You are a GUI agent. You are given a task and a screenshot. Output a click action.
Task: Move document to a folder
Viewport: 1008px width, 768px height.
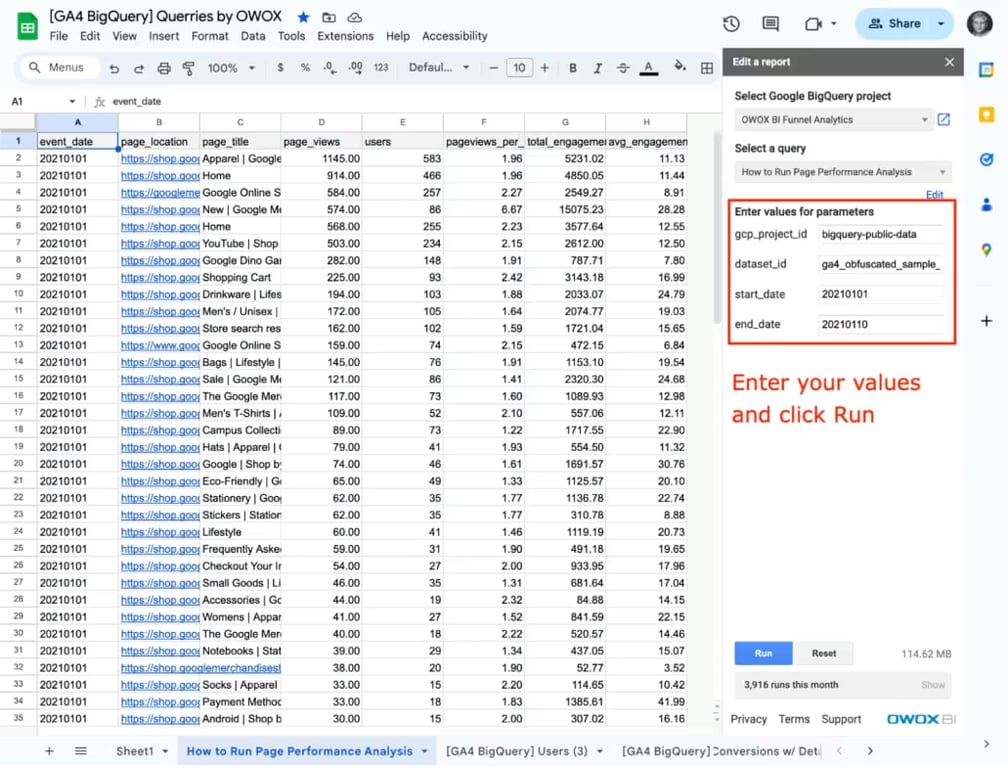(x=328, y=17)
